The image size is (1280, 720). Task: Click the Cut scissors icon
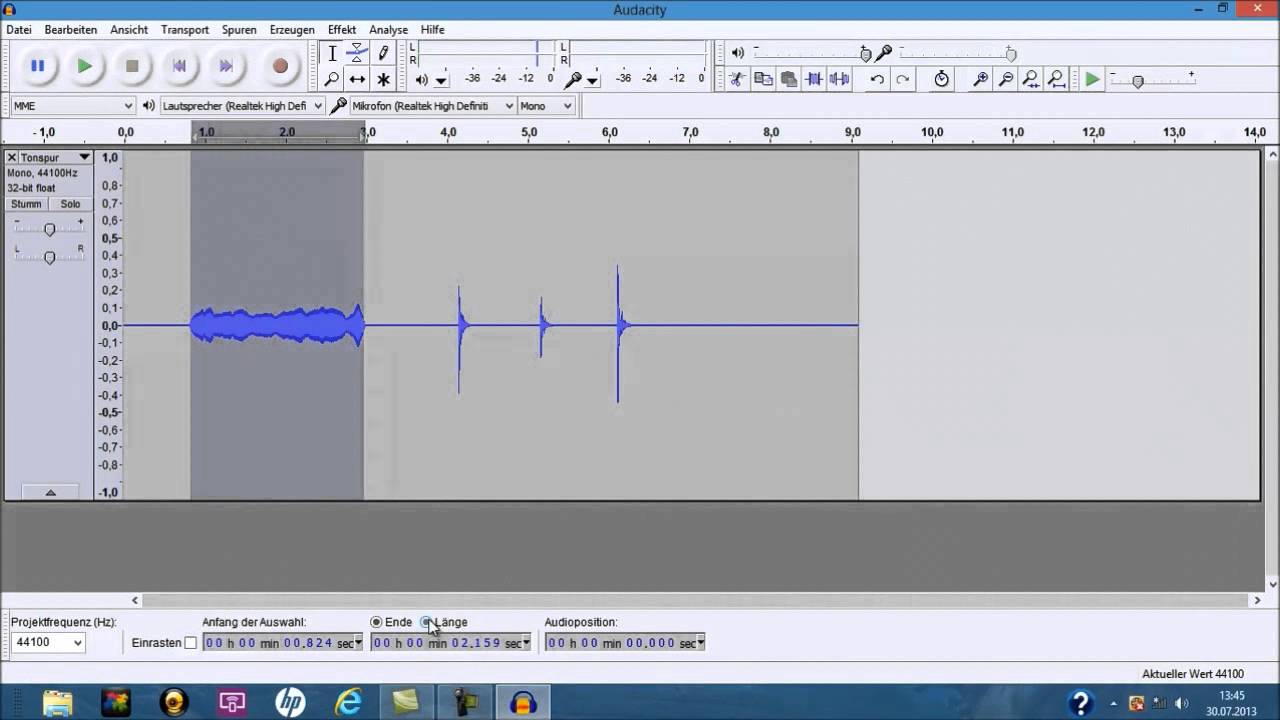[x=737, y=79]
